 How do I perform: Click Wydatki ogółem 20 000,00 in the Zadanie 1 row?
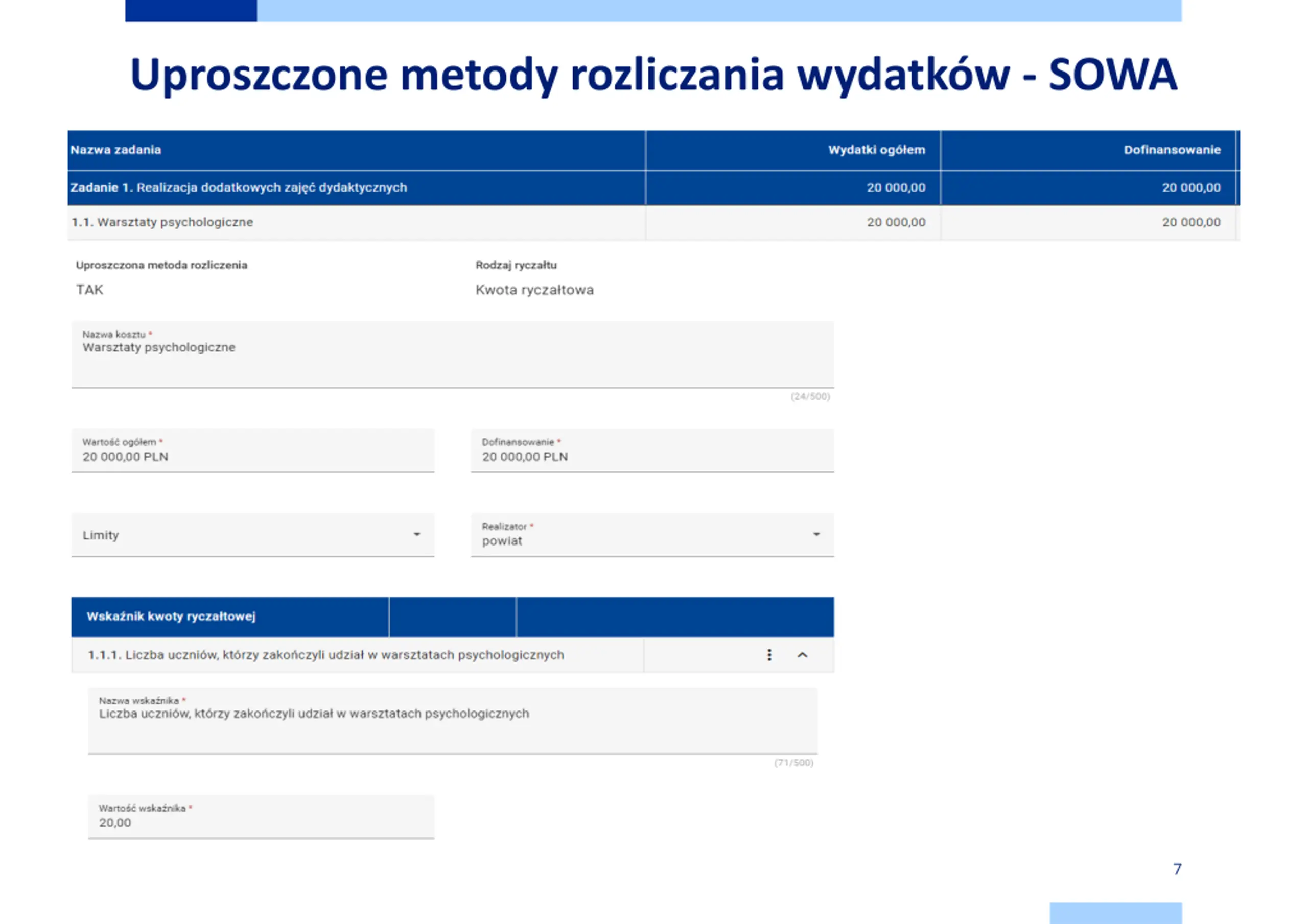point(896,187)
